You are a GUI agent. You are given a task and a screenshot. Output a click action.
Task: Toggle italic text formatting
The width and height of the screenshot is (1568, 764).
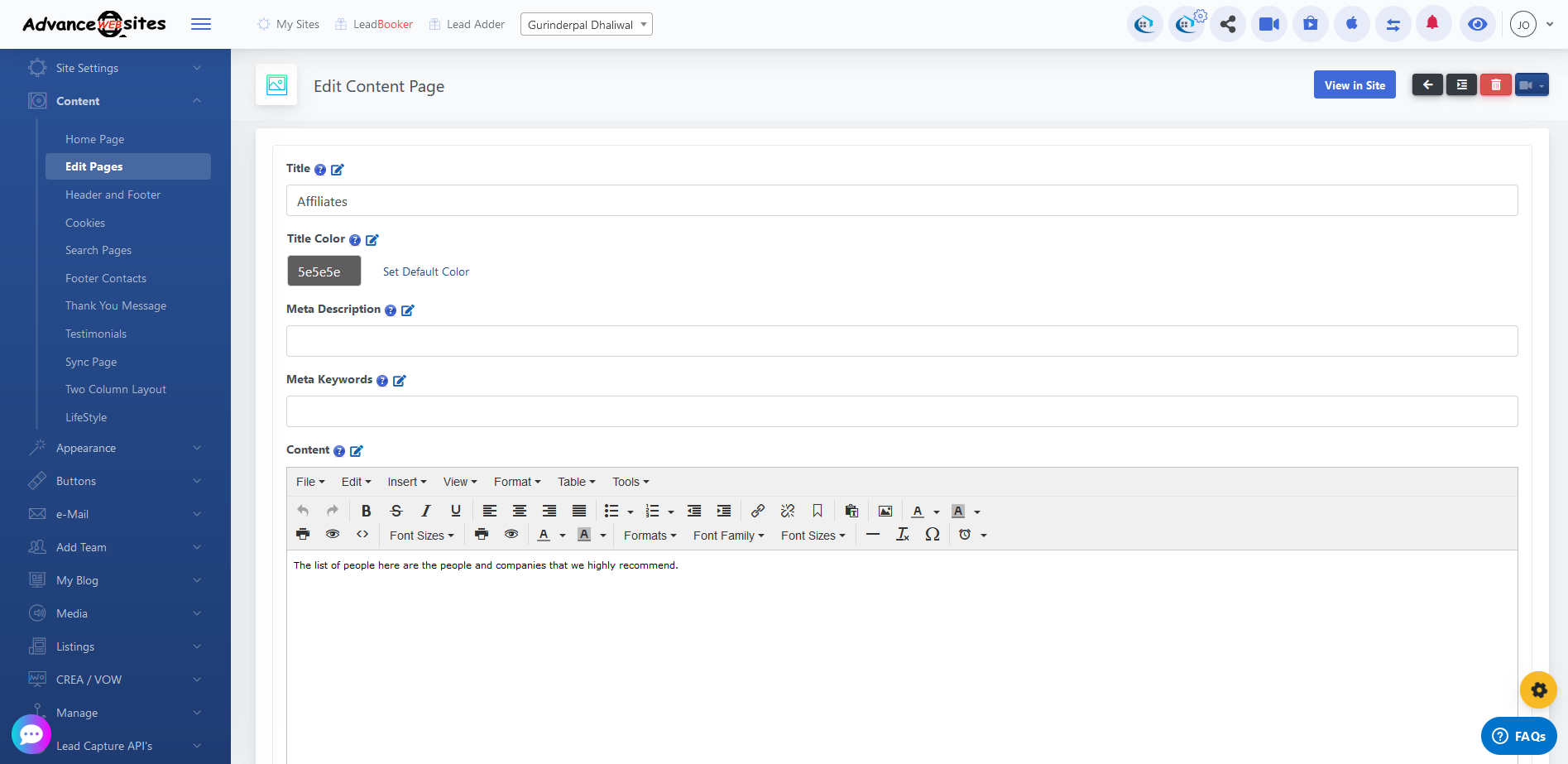tap(425, 512)
